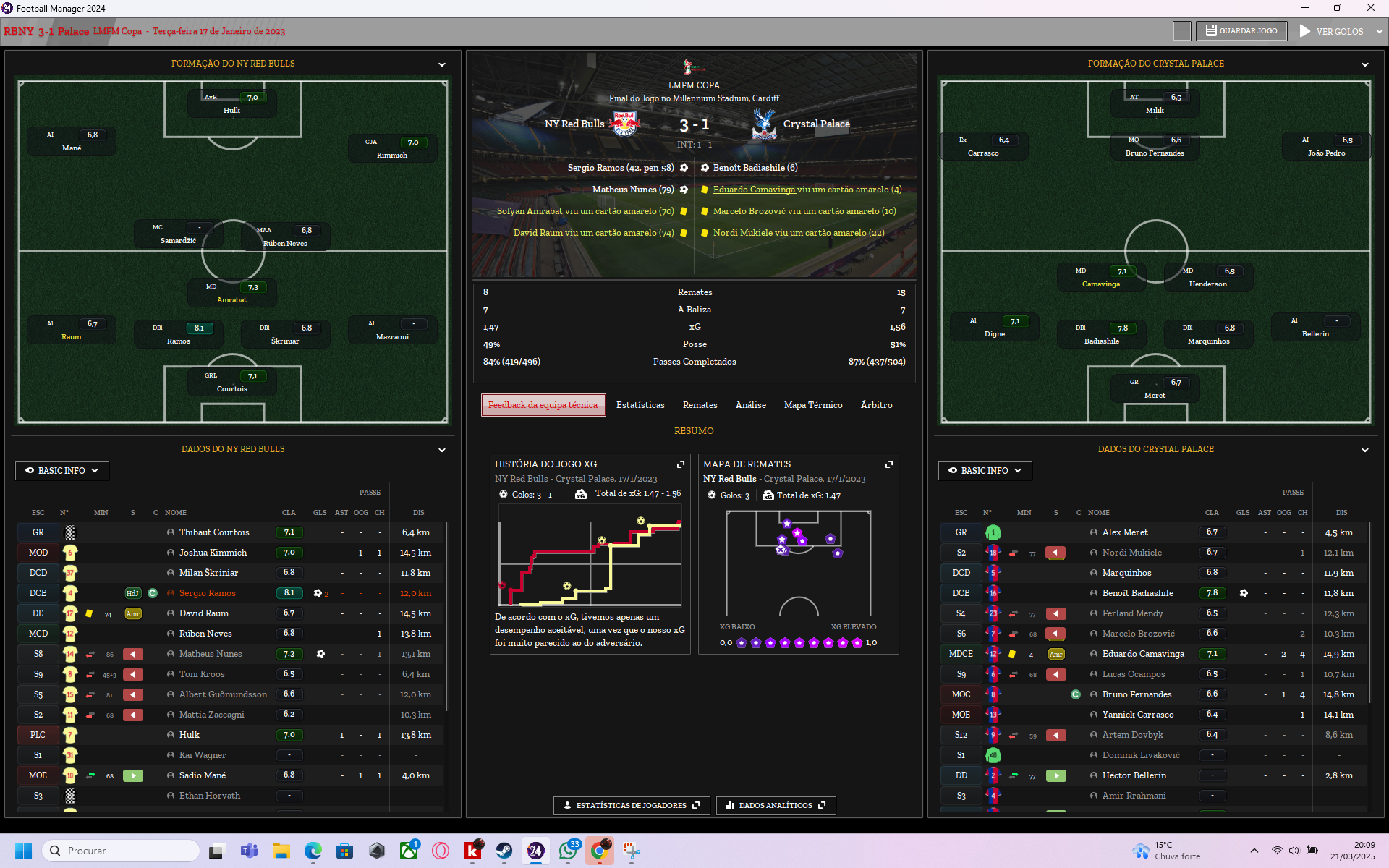Click Matheus Nunes red substitution arrow icon
This screenshot has height=868, width=1389.
tap(133, 654)
